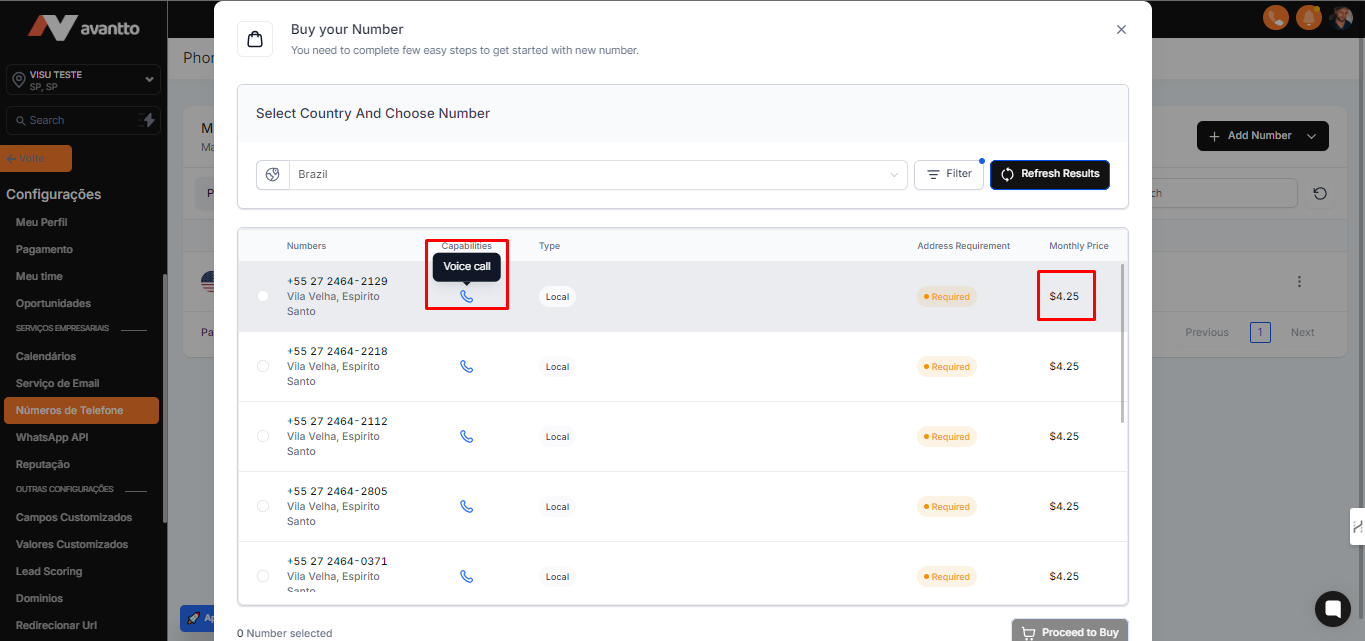Image resolution: width=1365 pixels, height=641 pixels.
Task: Open the notifications bell icon
Action: pyautogui.click(x=1308, y=17)
